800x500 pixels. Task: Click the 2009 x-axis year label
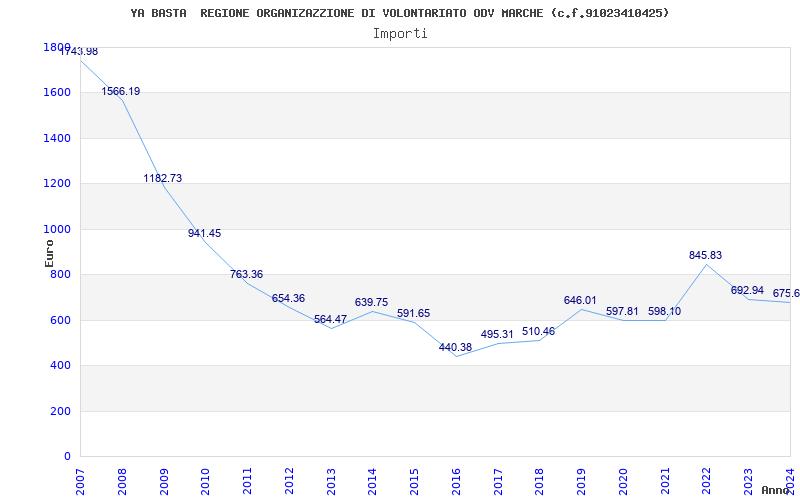coord(164,481)
